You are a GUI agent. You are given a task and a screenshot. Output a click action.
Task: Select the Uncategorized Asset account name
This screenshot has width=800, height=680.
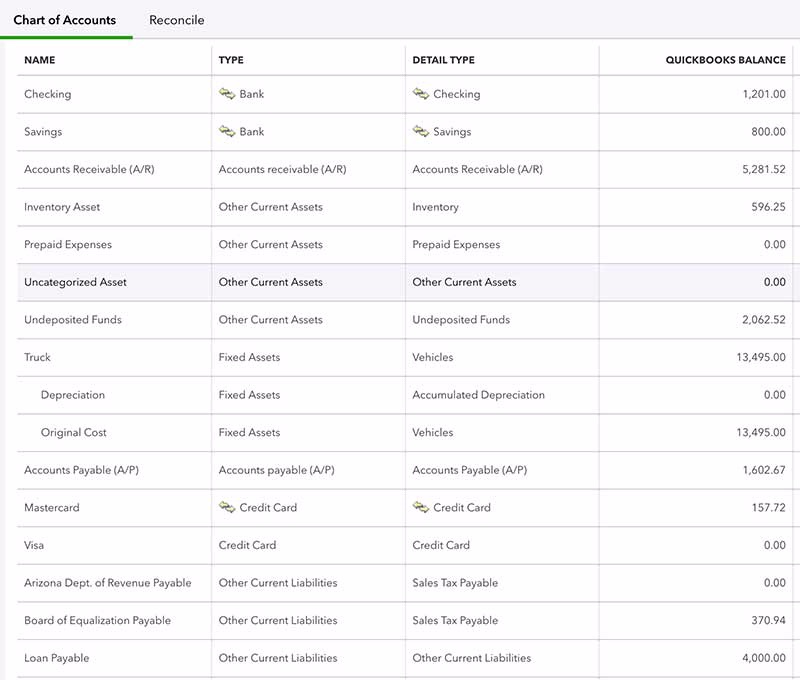[x=75, y=282]
